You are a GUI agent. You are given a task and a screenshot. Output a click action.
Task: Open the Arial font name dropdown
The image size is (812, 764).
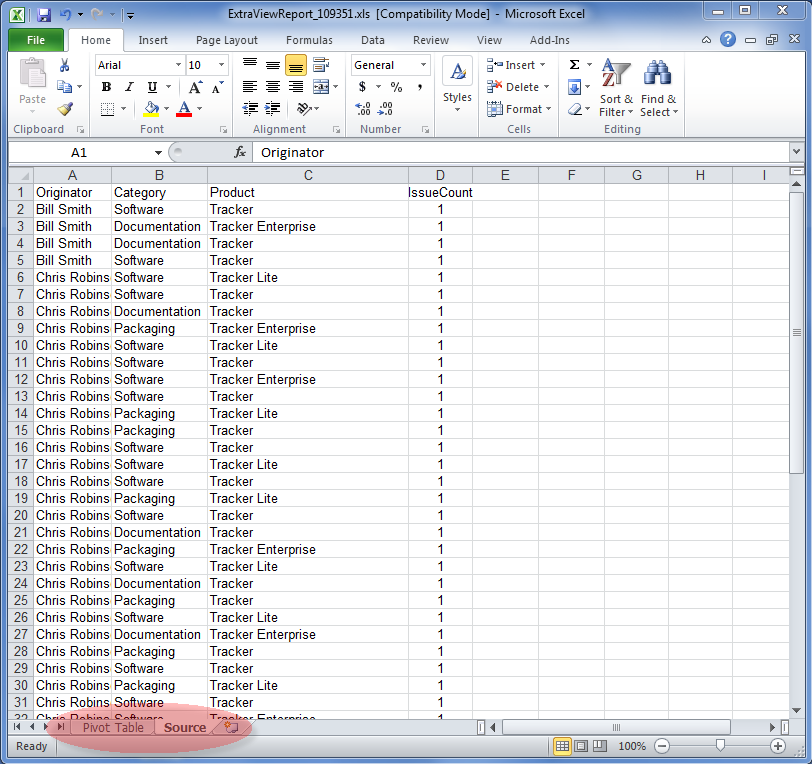[178, 65]
